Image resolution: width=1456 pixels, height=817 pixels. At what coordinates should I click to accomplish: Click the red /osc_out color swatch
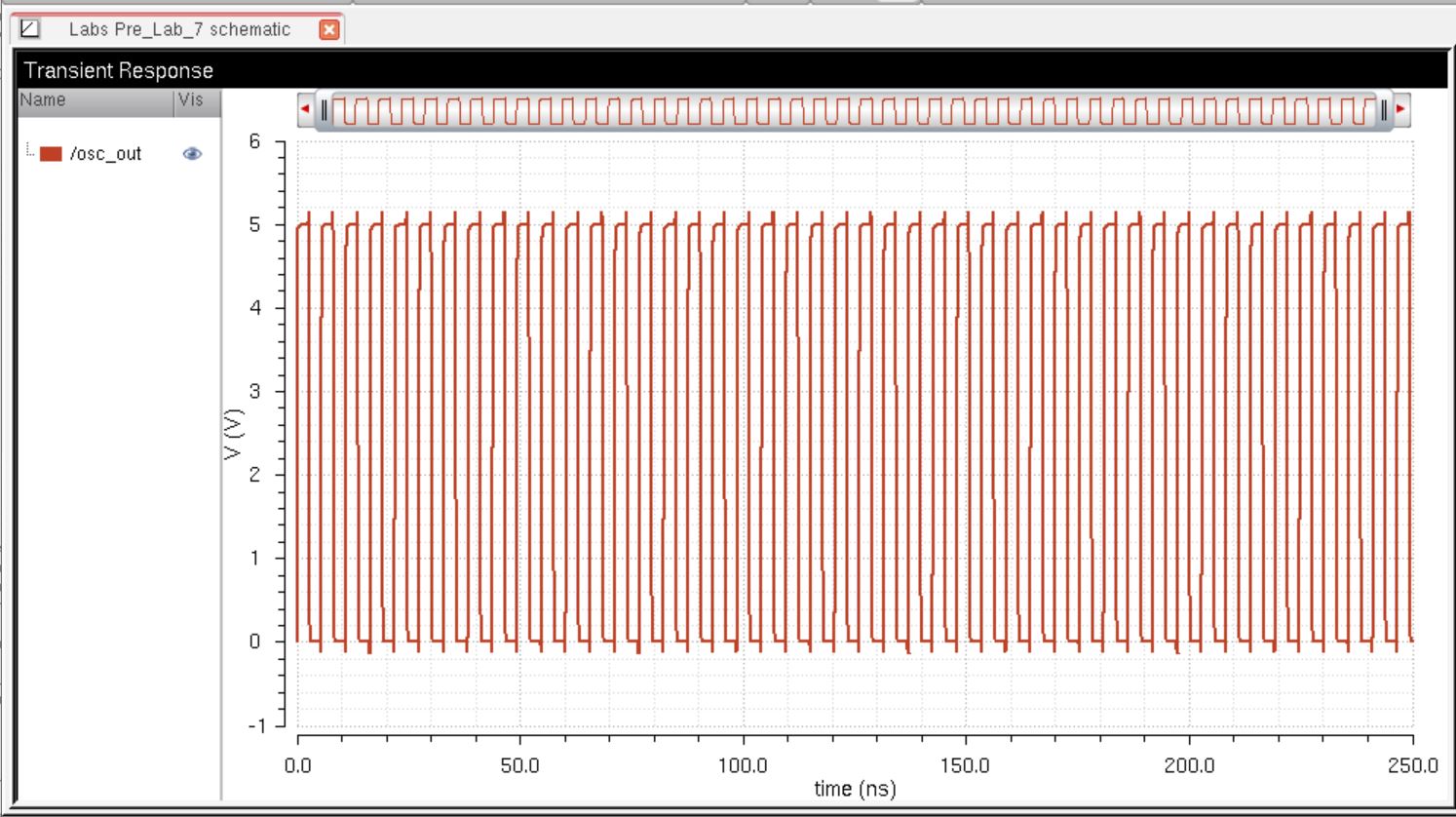pyautogui.click(x=51, y=154)
